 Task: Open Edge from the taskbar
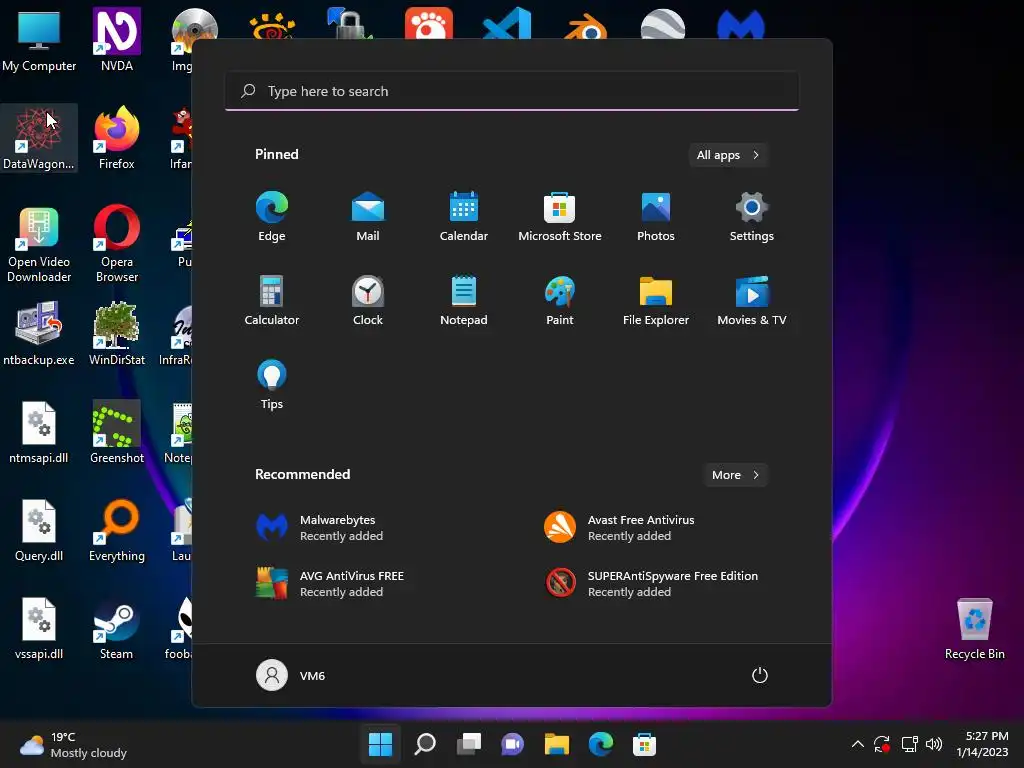tap(601, 744)
